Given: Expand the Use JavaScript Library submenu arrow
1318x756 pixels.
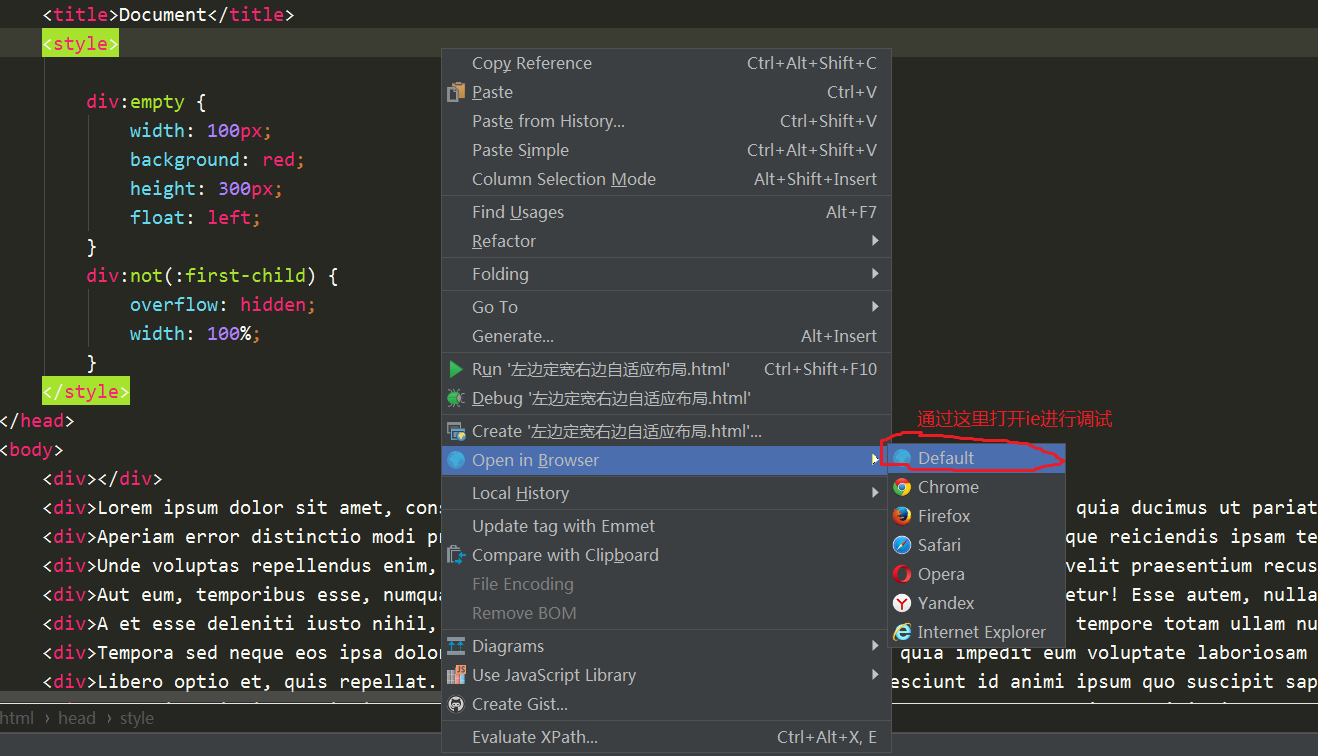Looking at the screenshot, I should click(x=875, y=675).
